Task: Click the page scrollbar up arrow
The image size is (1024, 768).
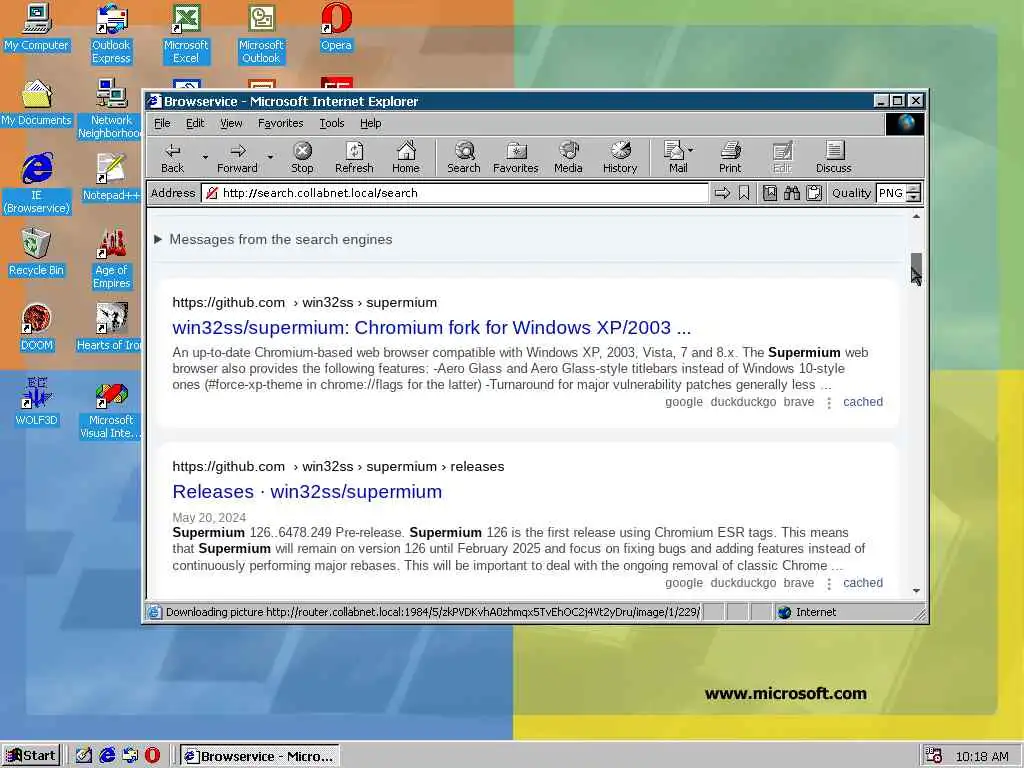Action: click(916, 216)
